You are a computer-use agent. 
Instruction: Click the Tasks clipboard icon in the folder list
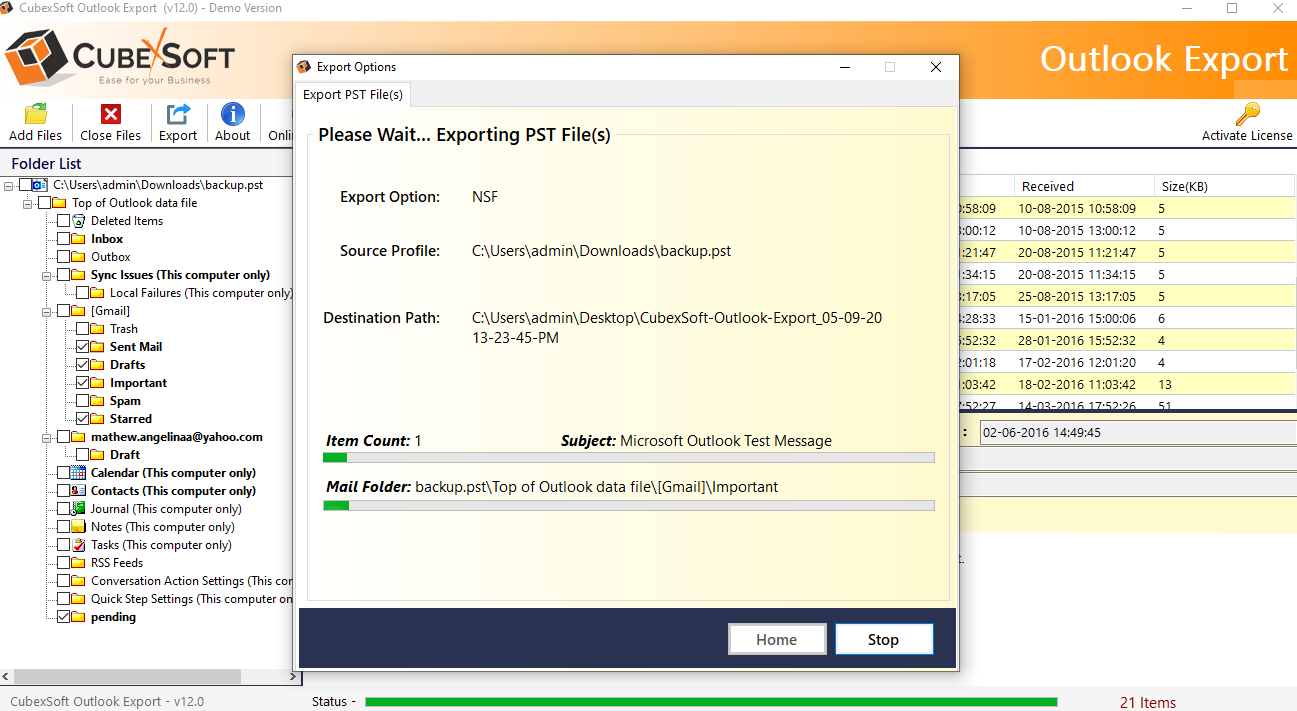coord(78,545)
